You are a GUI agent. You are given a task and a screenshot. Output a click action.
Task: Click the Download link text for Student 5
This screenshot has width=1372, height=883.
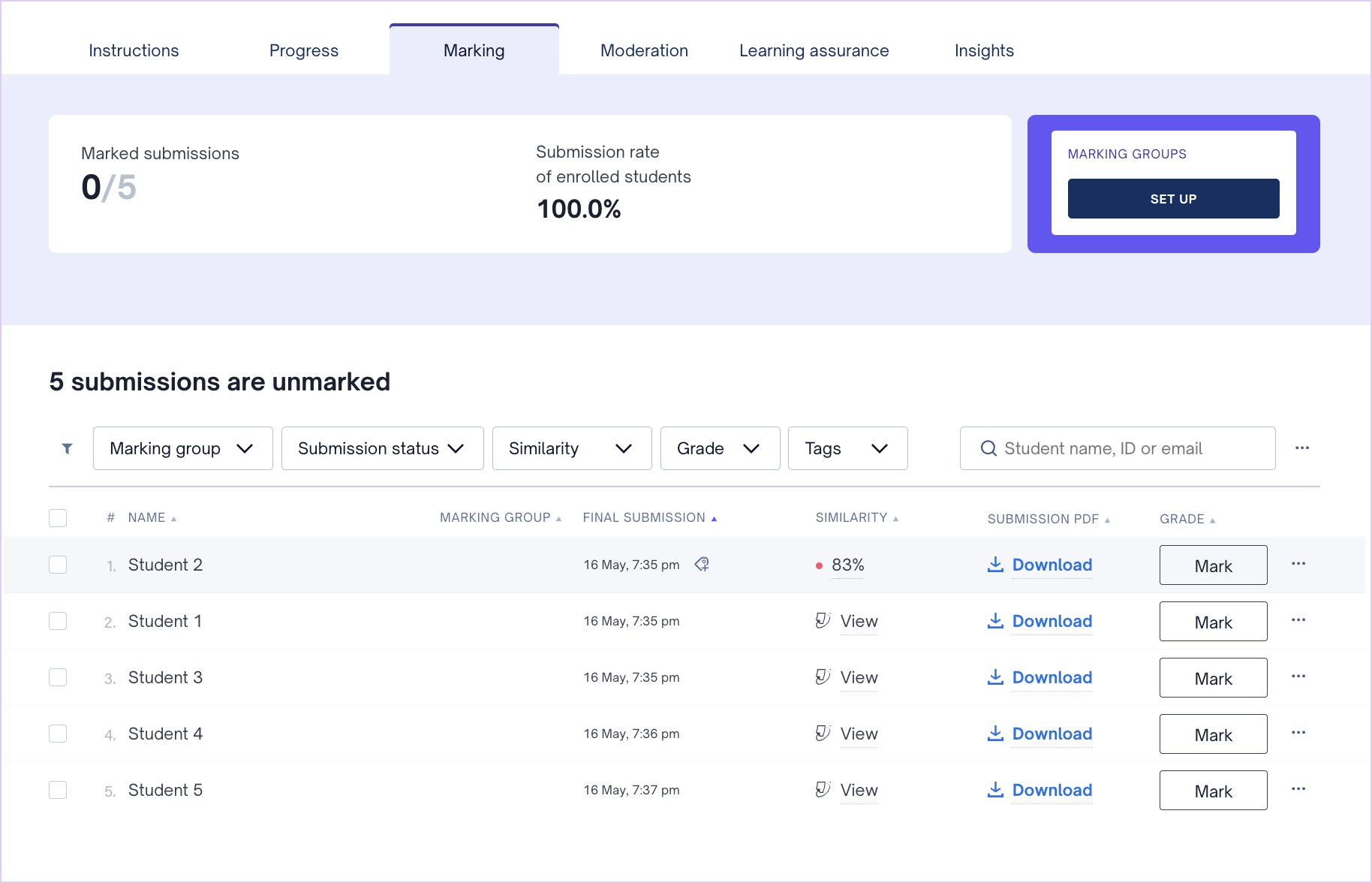click(x=1052, y=790)
